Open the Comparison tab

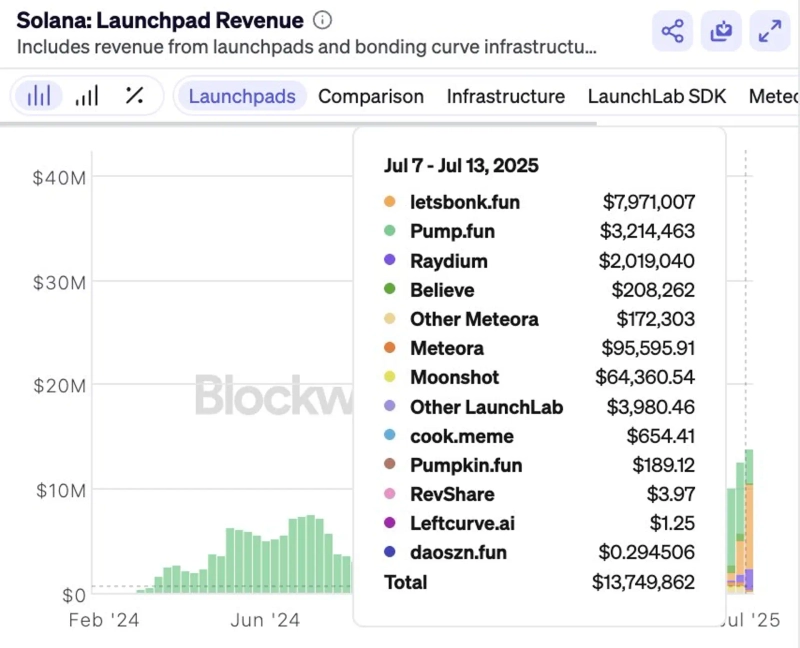pos(371,97)
